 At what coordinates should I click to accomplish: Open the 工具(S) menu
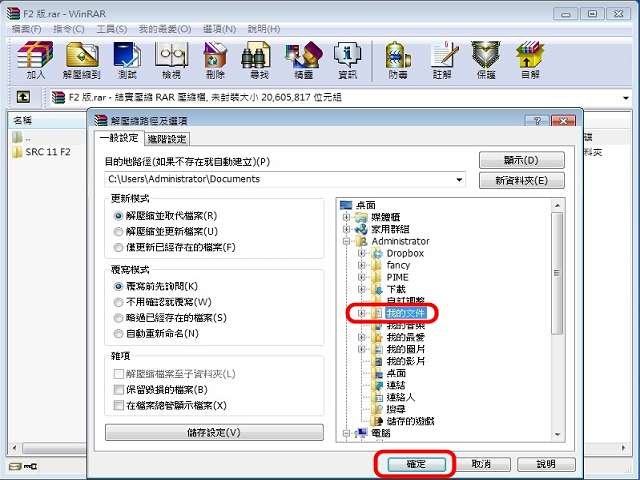point(111,29)
